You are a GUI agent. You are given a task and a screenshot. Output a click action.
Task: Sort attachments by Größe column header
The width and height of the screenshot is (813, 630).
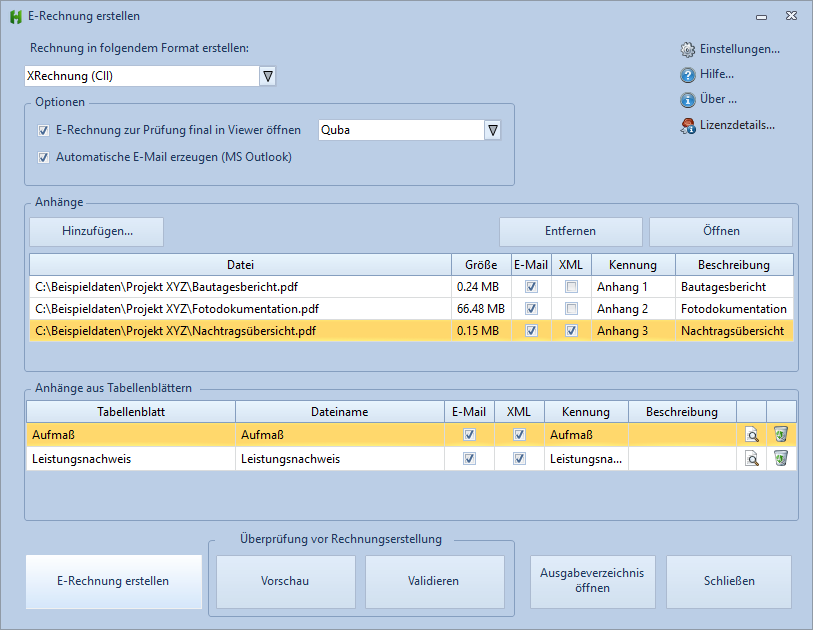pos(481,265)
